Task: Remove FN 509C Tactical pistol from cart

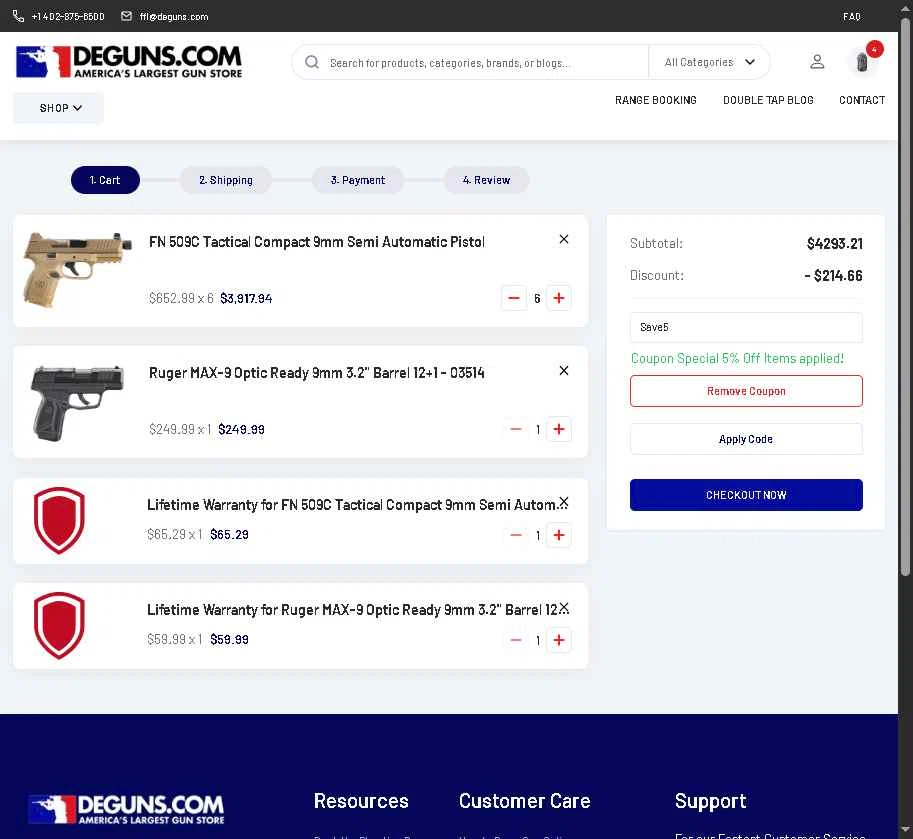Action: click(564, 239)
